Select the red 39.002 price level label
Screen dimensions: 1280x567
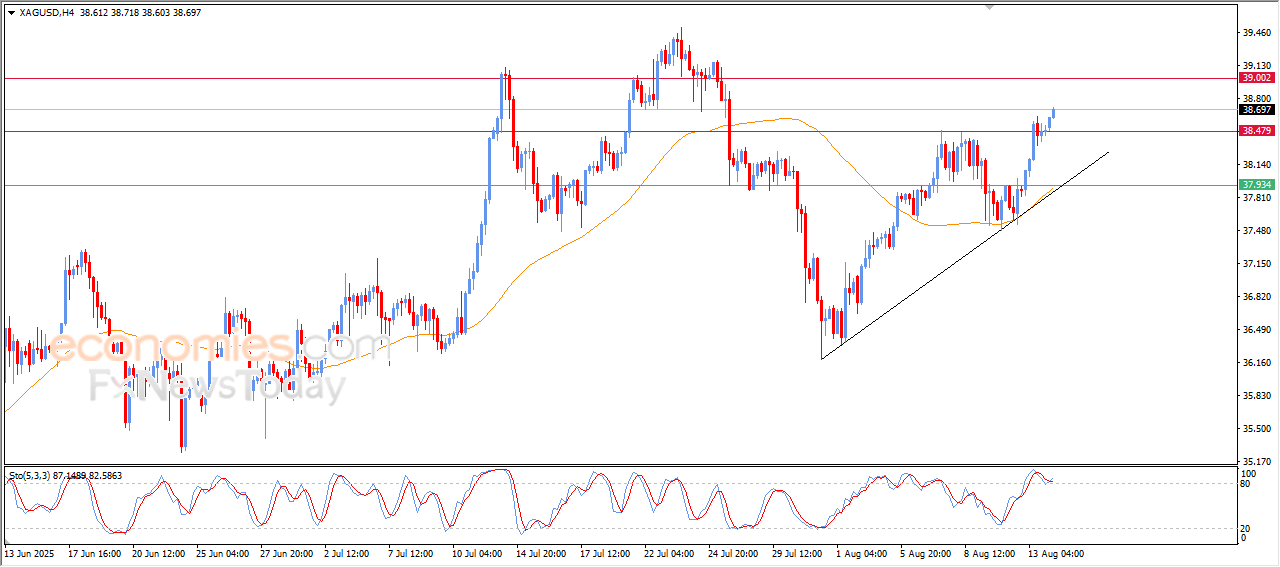tap(1256, 77)
